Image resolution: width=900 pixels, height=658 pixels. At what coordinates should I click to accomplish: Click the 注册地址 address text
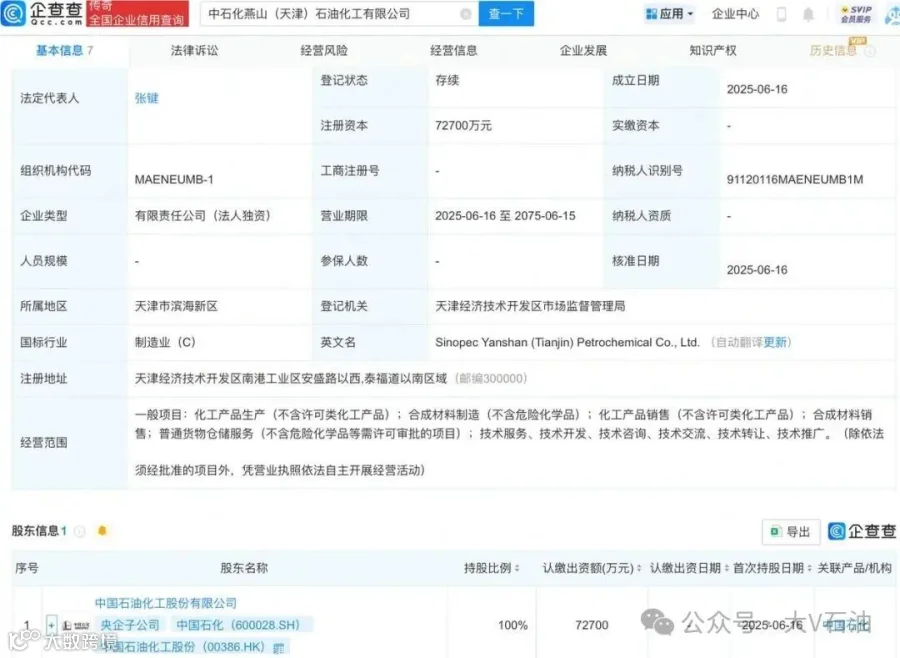pyautogui.click(x=290, y=378)
